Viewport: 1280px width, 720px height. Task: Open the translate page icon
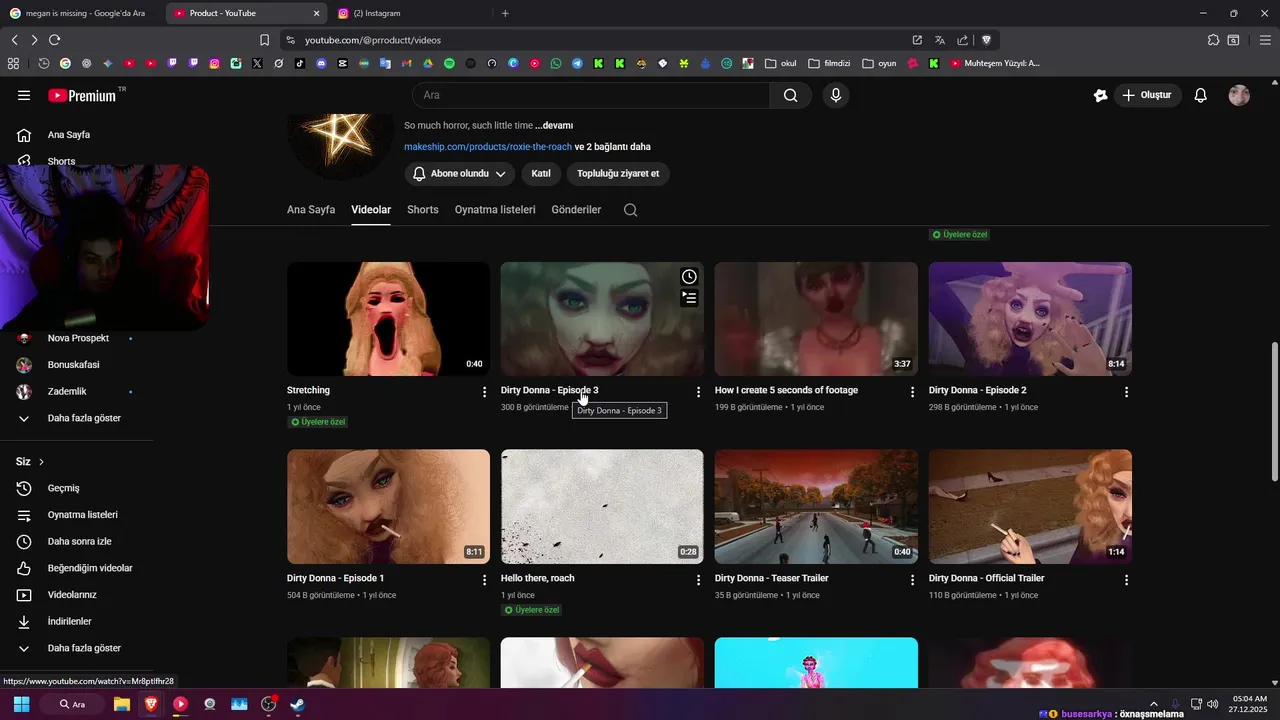point(940,40)
